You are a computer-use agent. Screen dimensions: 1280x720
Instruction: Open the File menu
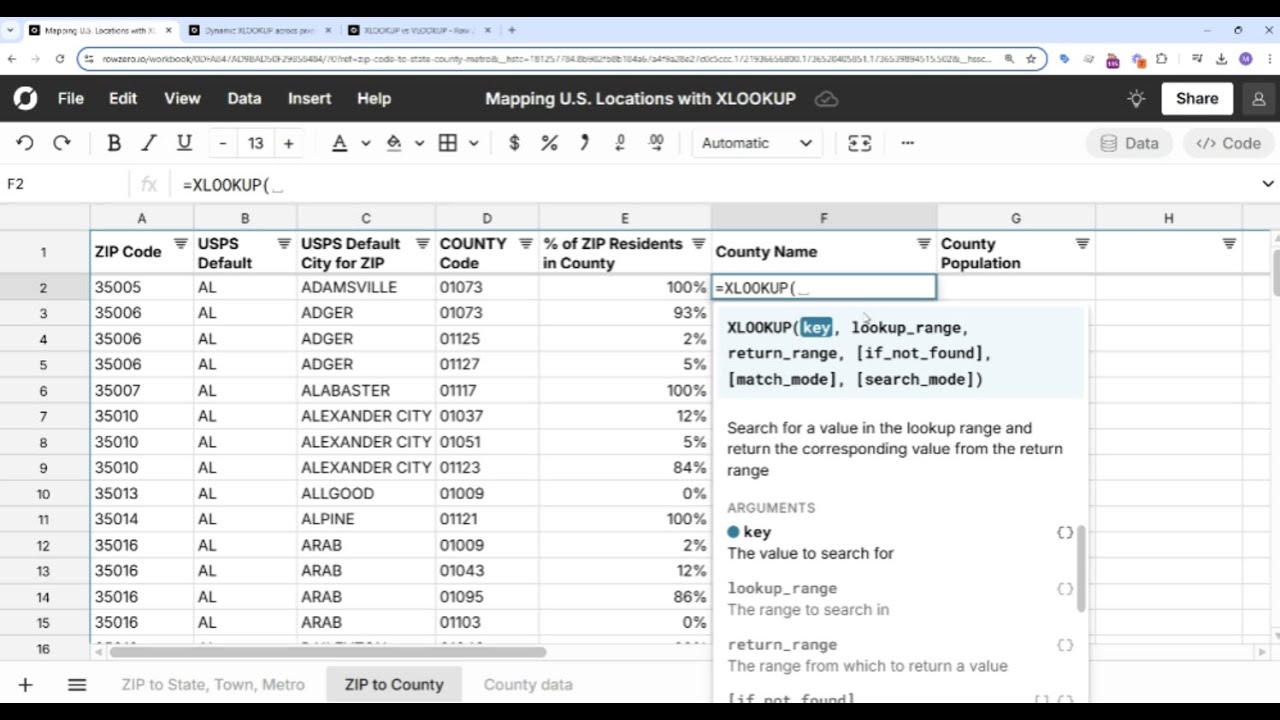(71, 98)
